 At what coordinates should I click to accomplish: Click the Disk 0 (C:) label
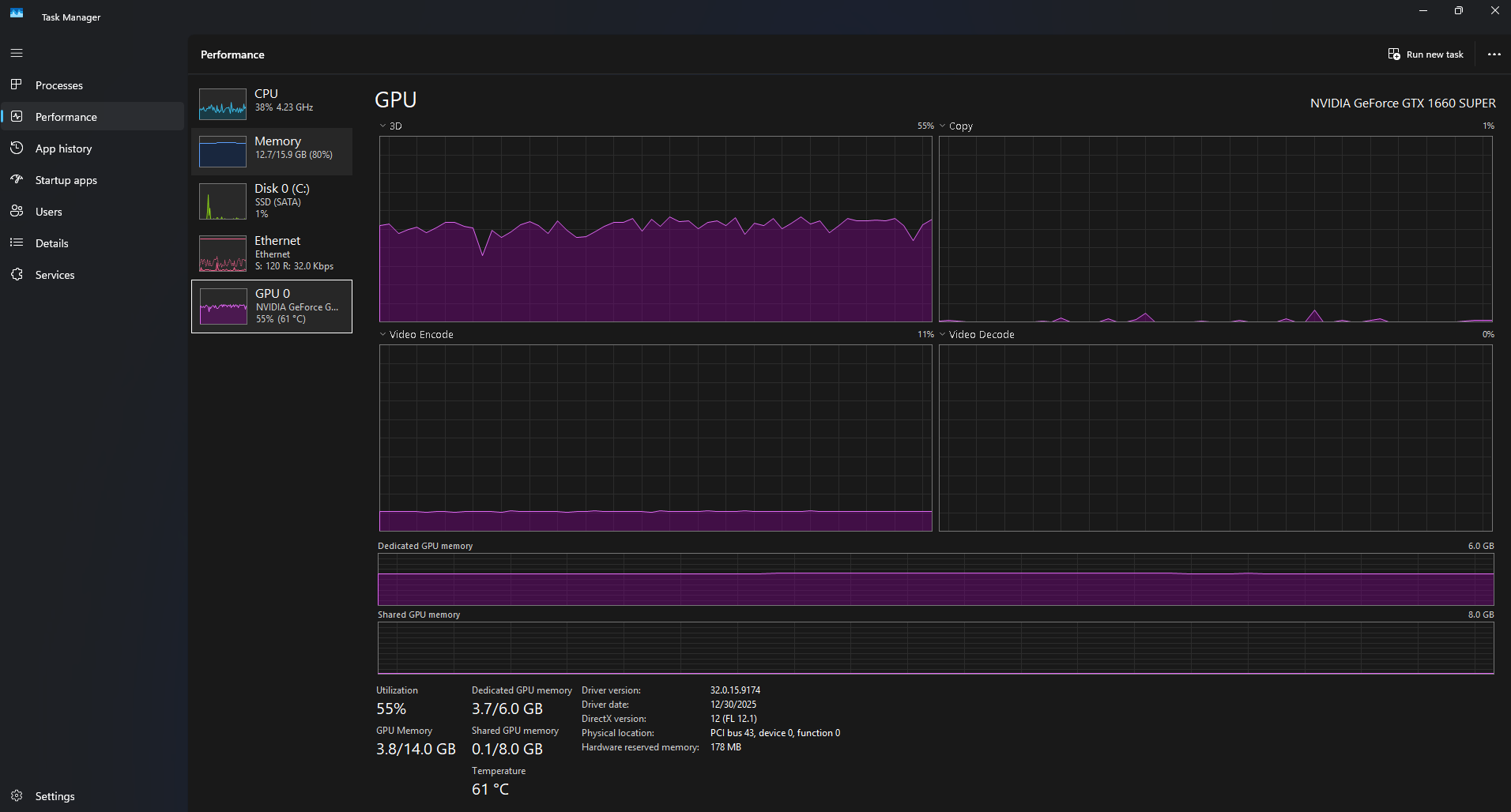(282, 188)
